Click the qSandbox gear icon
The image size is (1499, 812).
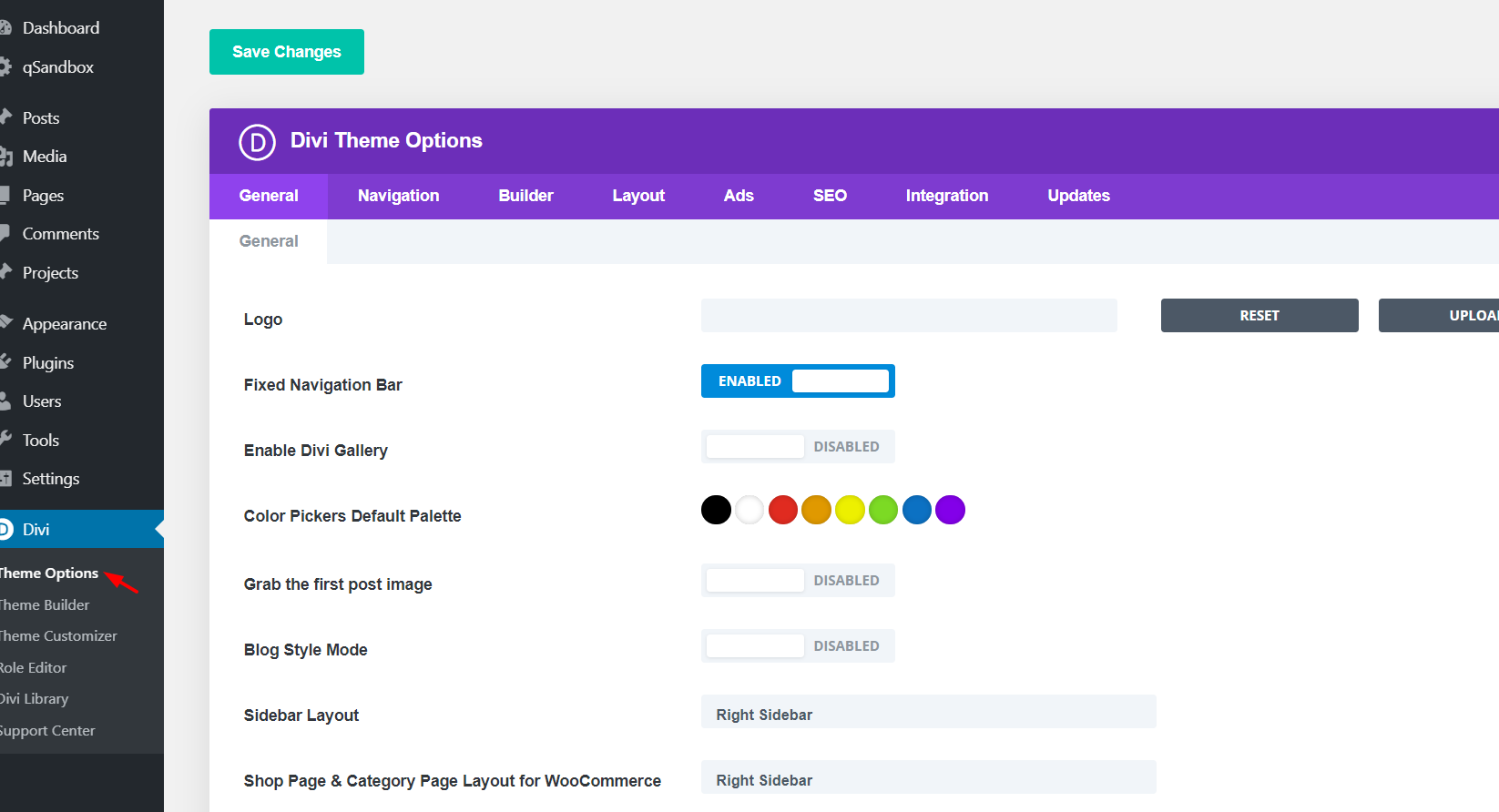click(5, 67)
